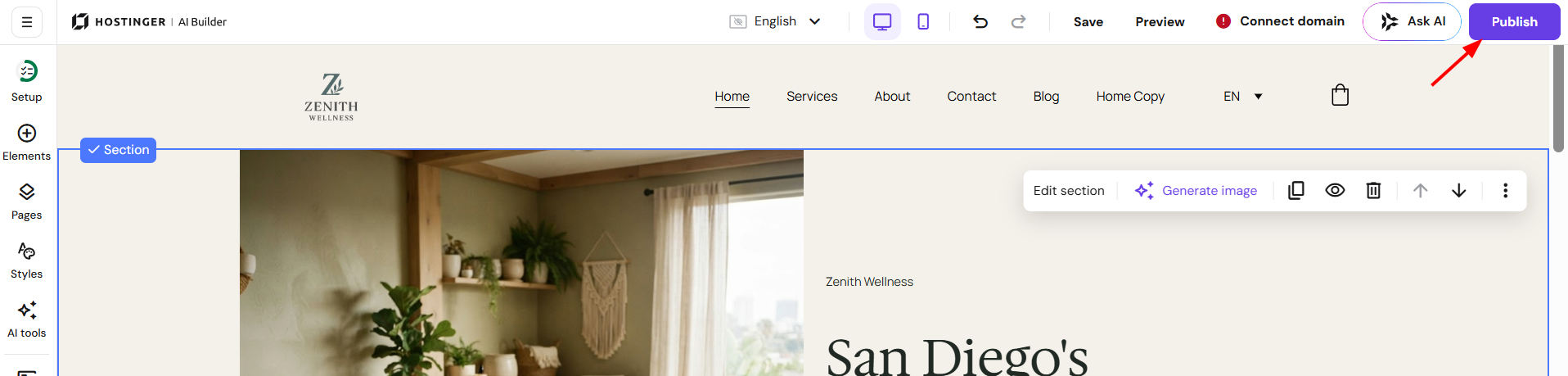Viewport: 1568px width, 376px height.
Task: Undo the last change
Action: point(980,22)
